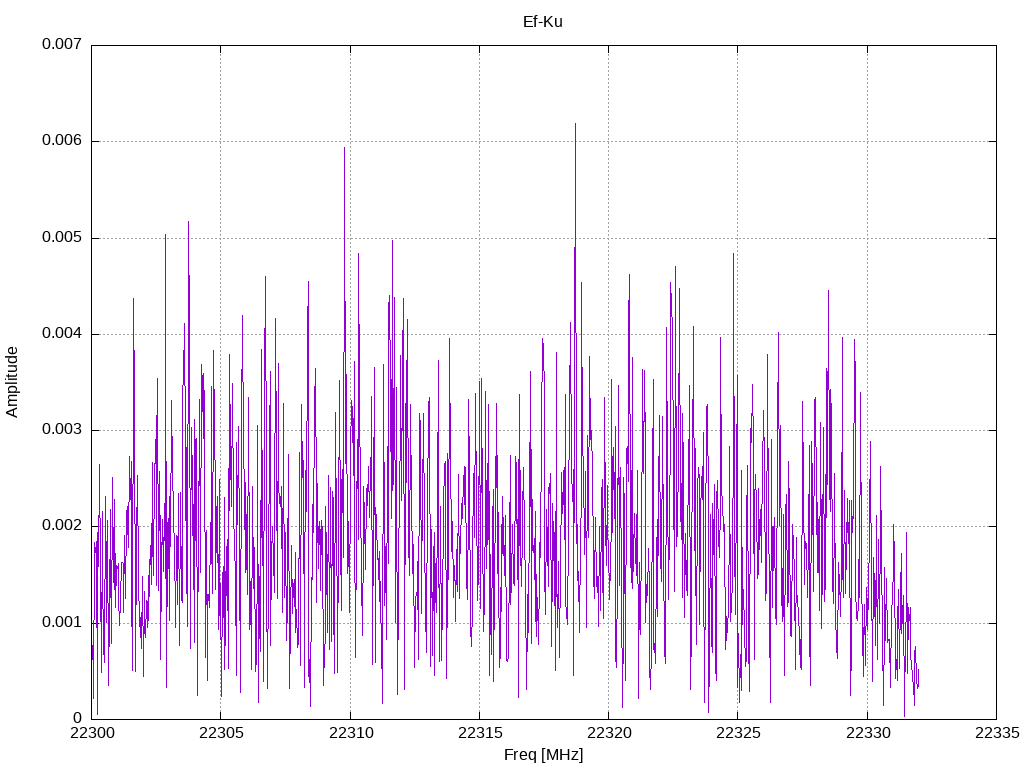Screen dimensions: 1024x768
Task: Click the y-axis tick label 0.001
Action: [x=62, y=622]
